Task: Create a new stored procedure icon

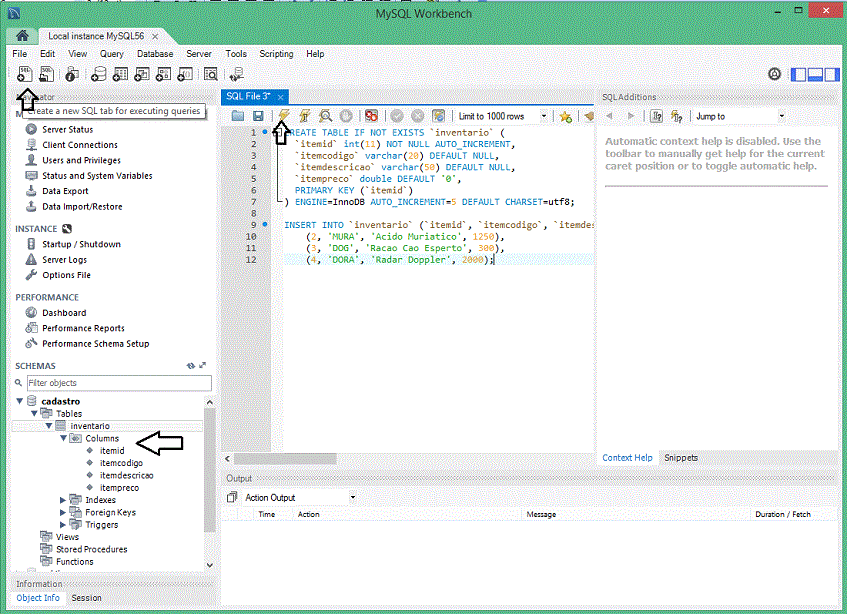Action: [x=163, y=74]
